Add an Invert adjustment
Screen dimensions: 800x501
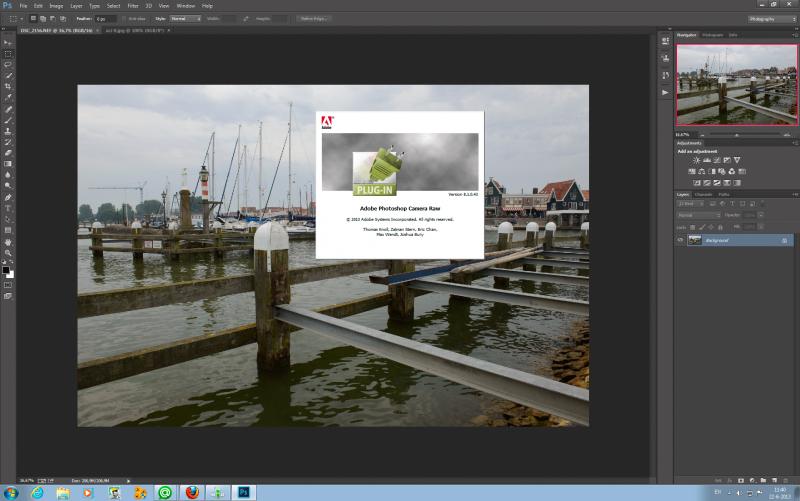(x=697, y=183)
